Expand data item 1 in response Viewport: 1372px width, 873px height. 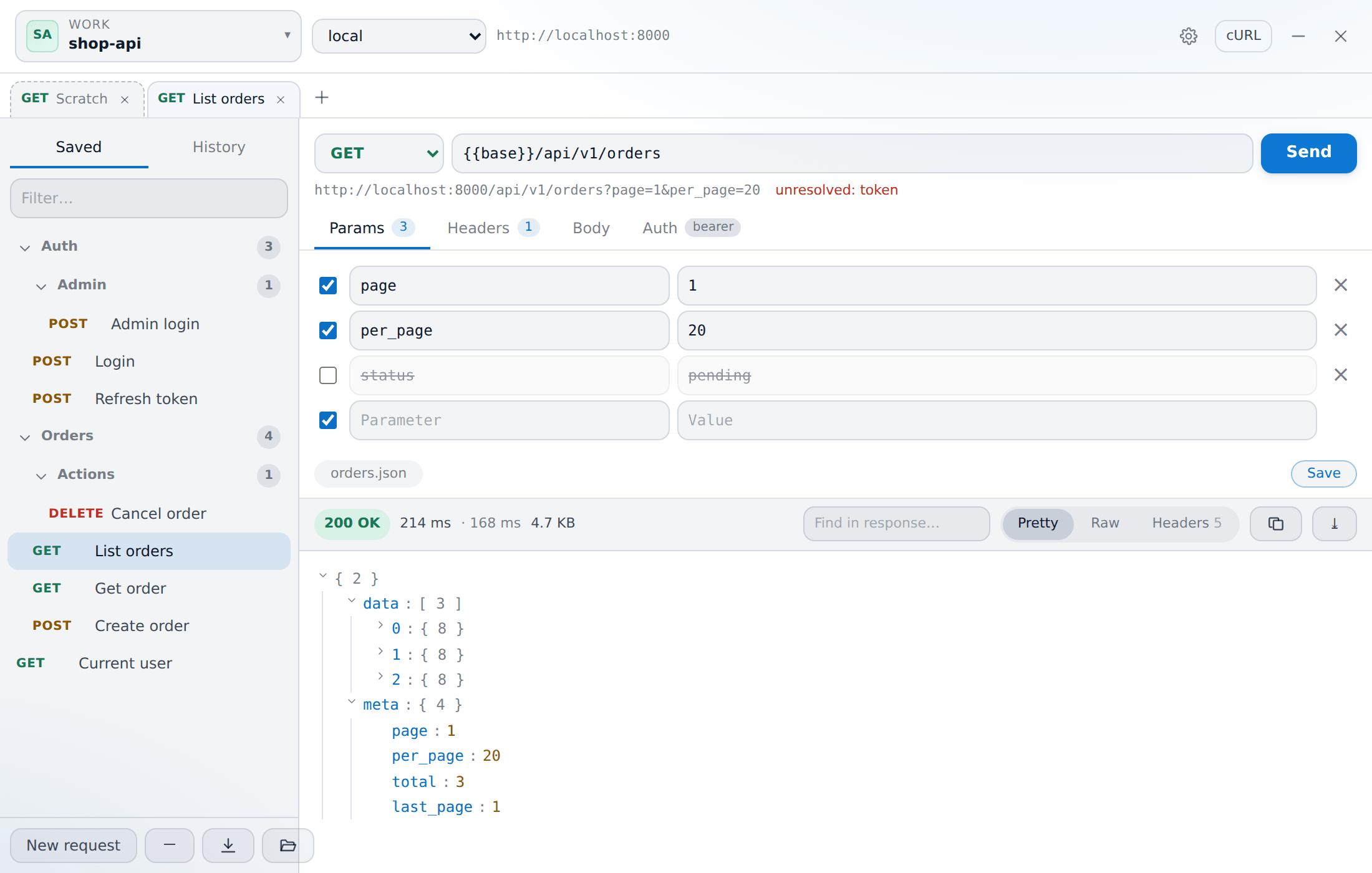click(380, 652)
